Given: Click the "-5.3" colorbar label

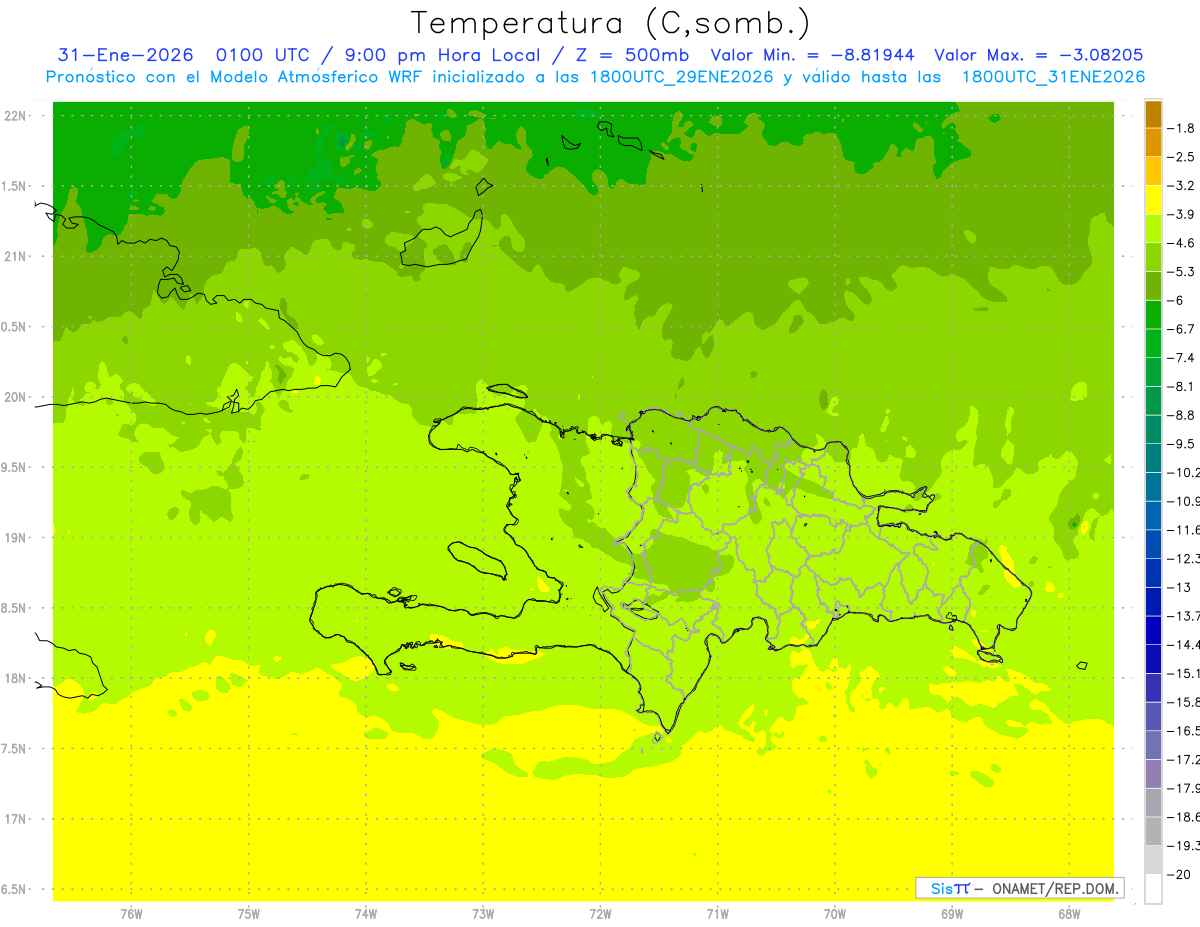Looking at the screenshot, I should 1181,272.
